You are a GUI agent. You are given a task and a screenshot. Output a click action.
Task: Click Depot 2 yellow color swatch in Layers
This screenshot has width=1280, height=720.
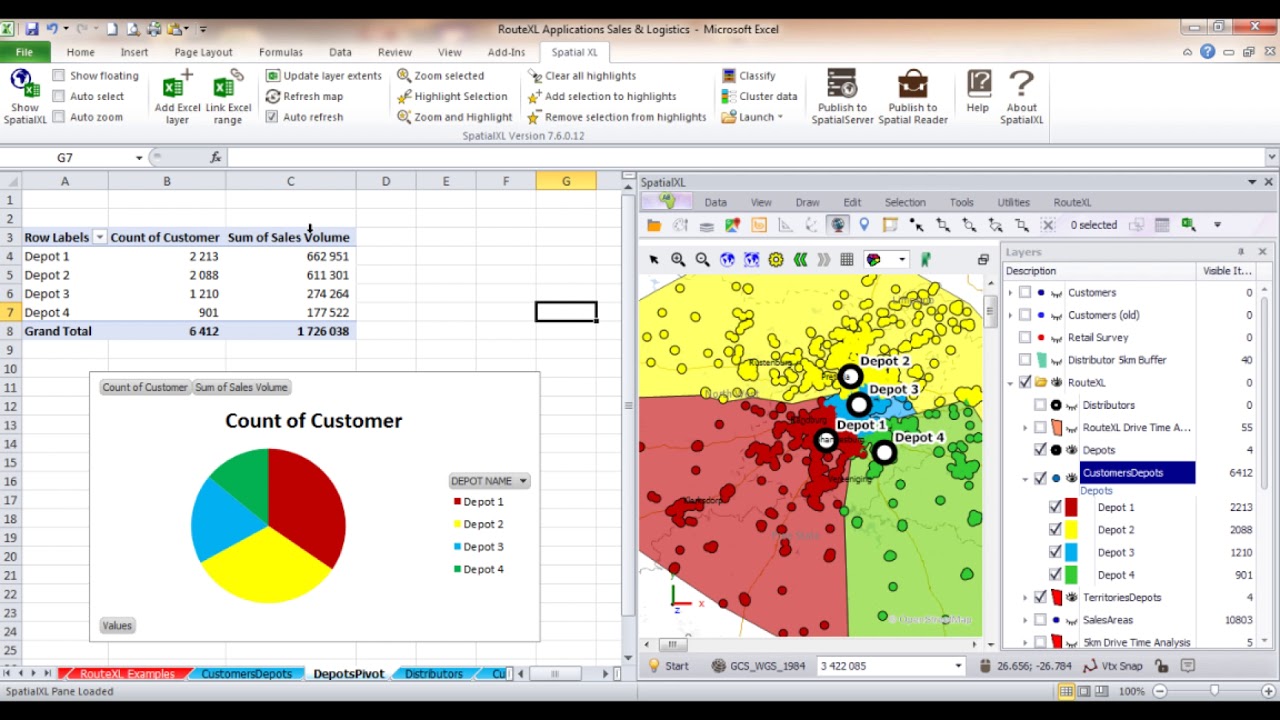point(1071,530)
